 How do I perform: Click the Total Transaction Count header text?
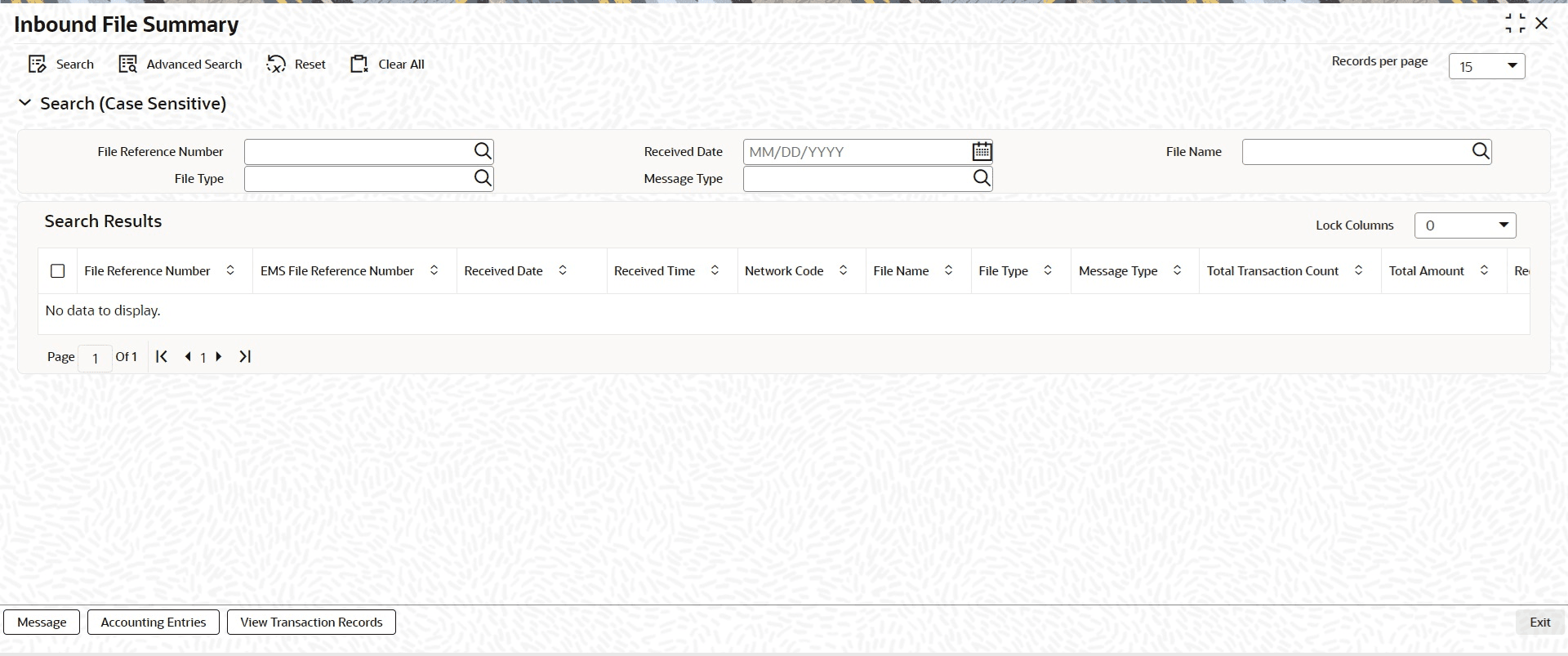pyautogui.click(x=1272, y=270)
